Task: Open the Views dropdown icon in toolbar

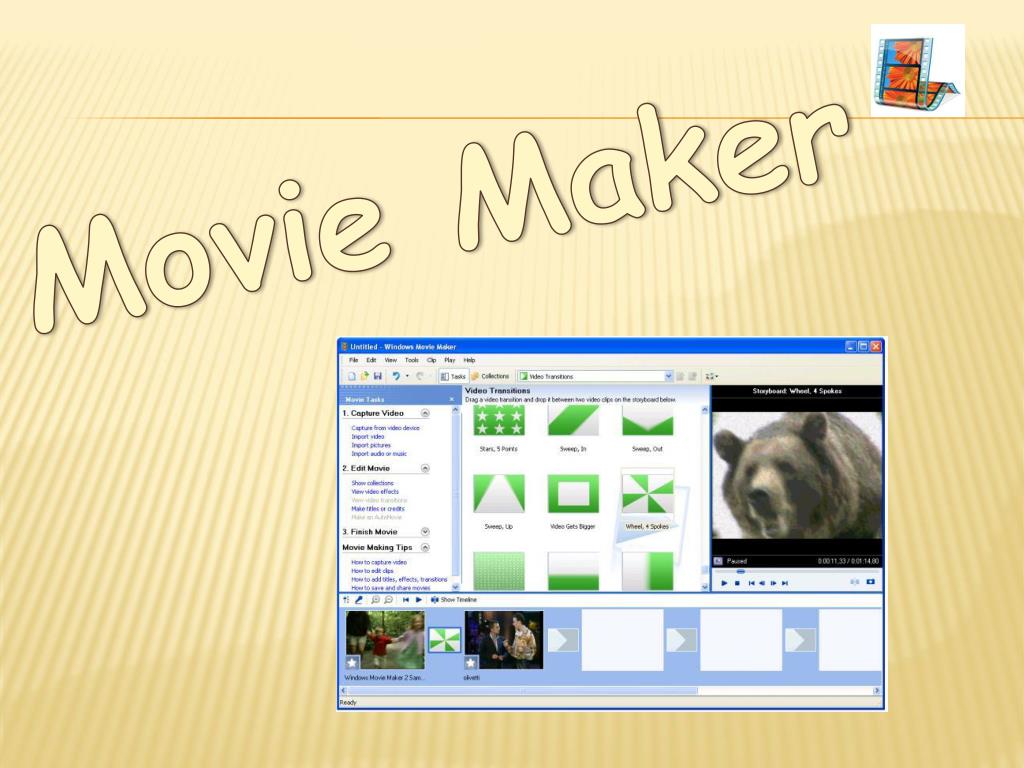Action: coord(712,376)
